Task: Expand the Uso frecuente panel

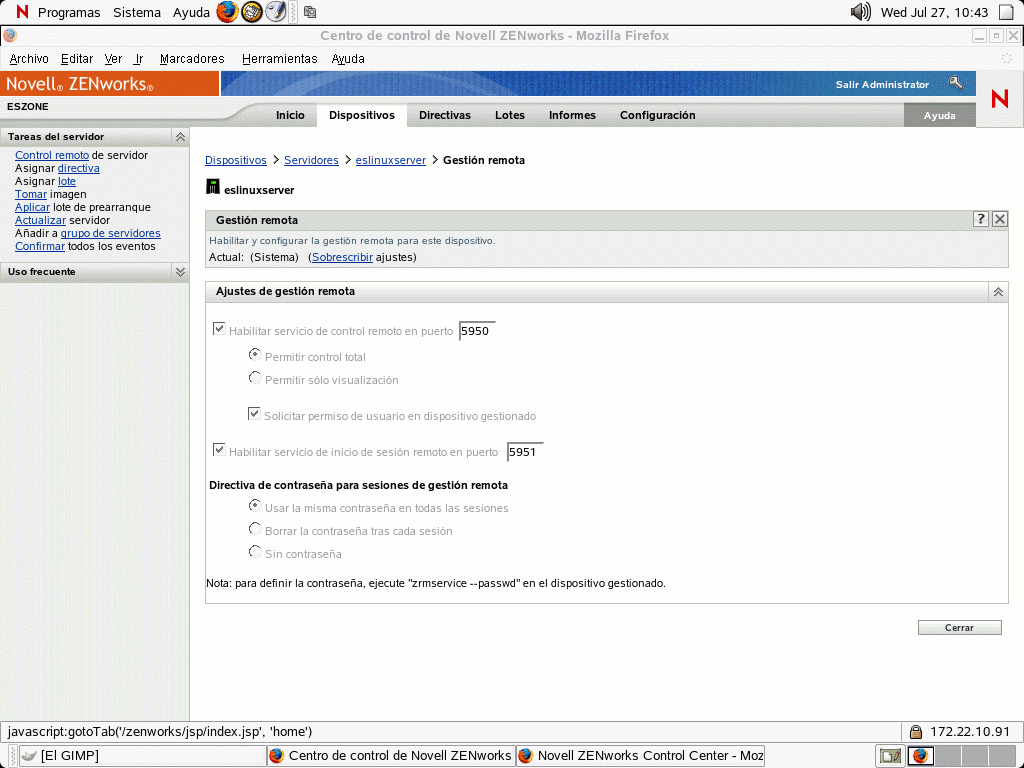Action: tap(180, 272)
